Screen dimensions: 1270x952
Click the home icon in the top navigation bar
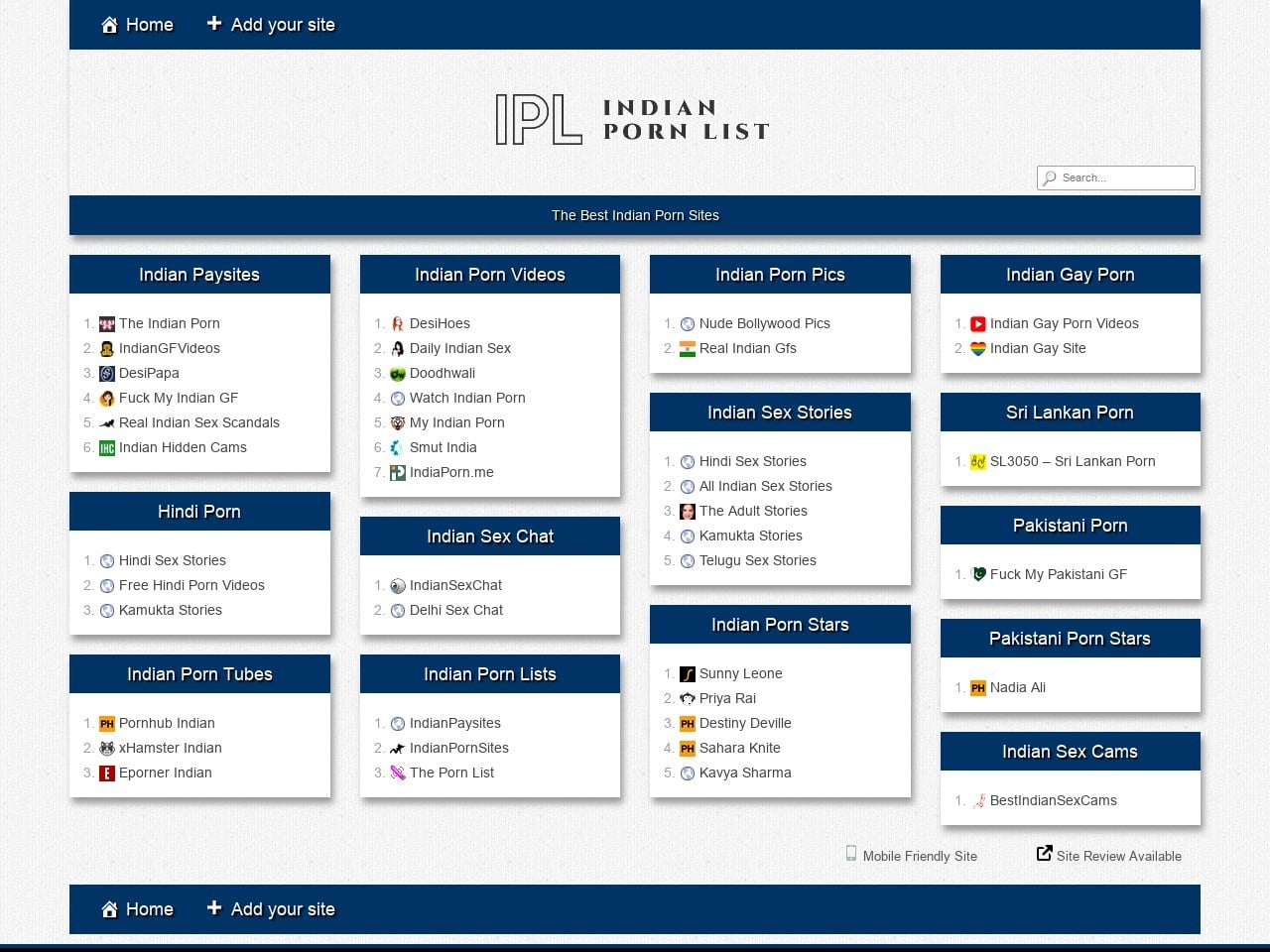(109, 25)
